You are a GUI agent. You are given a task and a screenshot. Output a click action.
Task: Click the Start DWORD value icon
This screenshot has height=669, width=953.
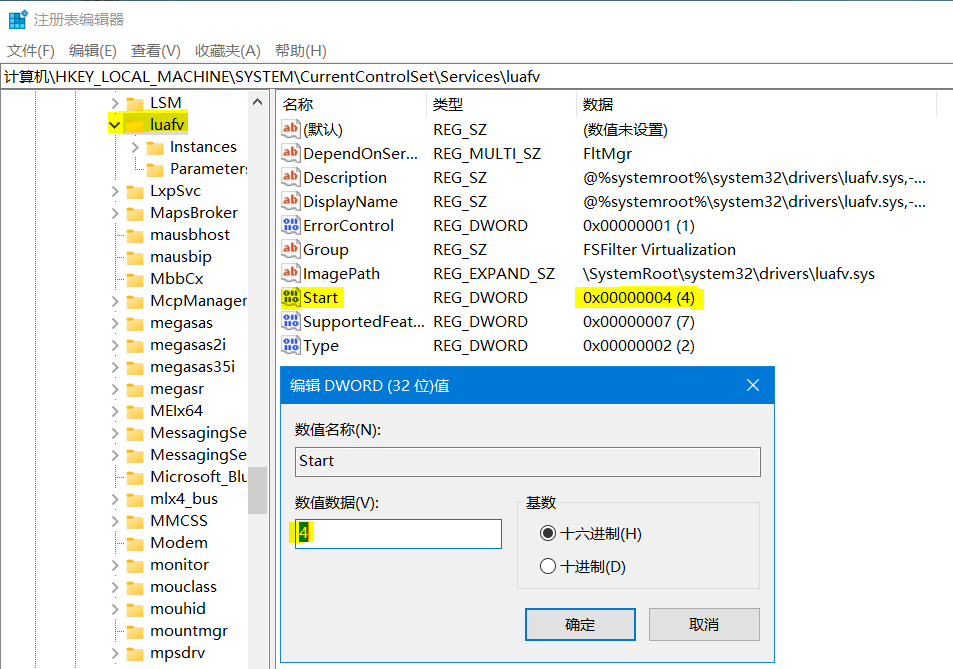(x=291, y=297)
